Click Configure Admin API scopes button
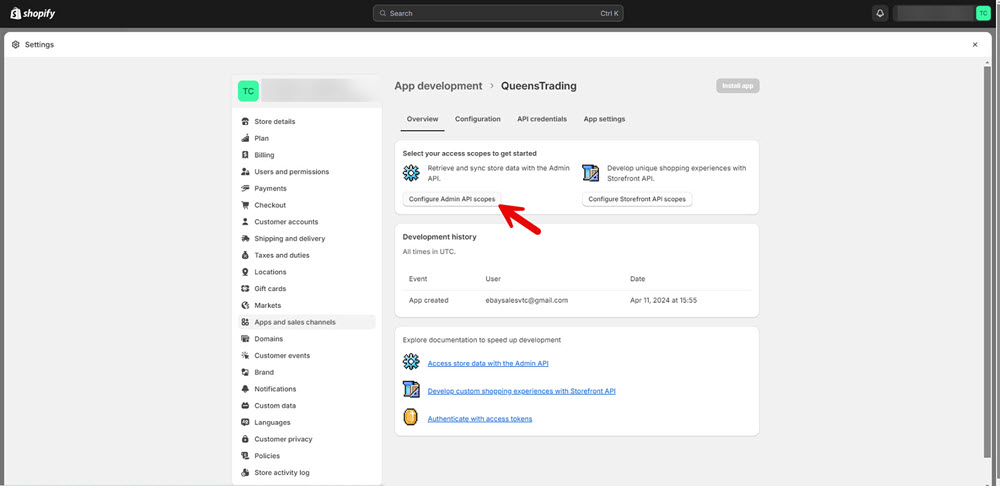1000x486 pixels. click(x=452, y=199)
